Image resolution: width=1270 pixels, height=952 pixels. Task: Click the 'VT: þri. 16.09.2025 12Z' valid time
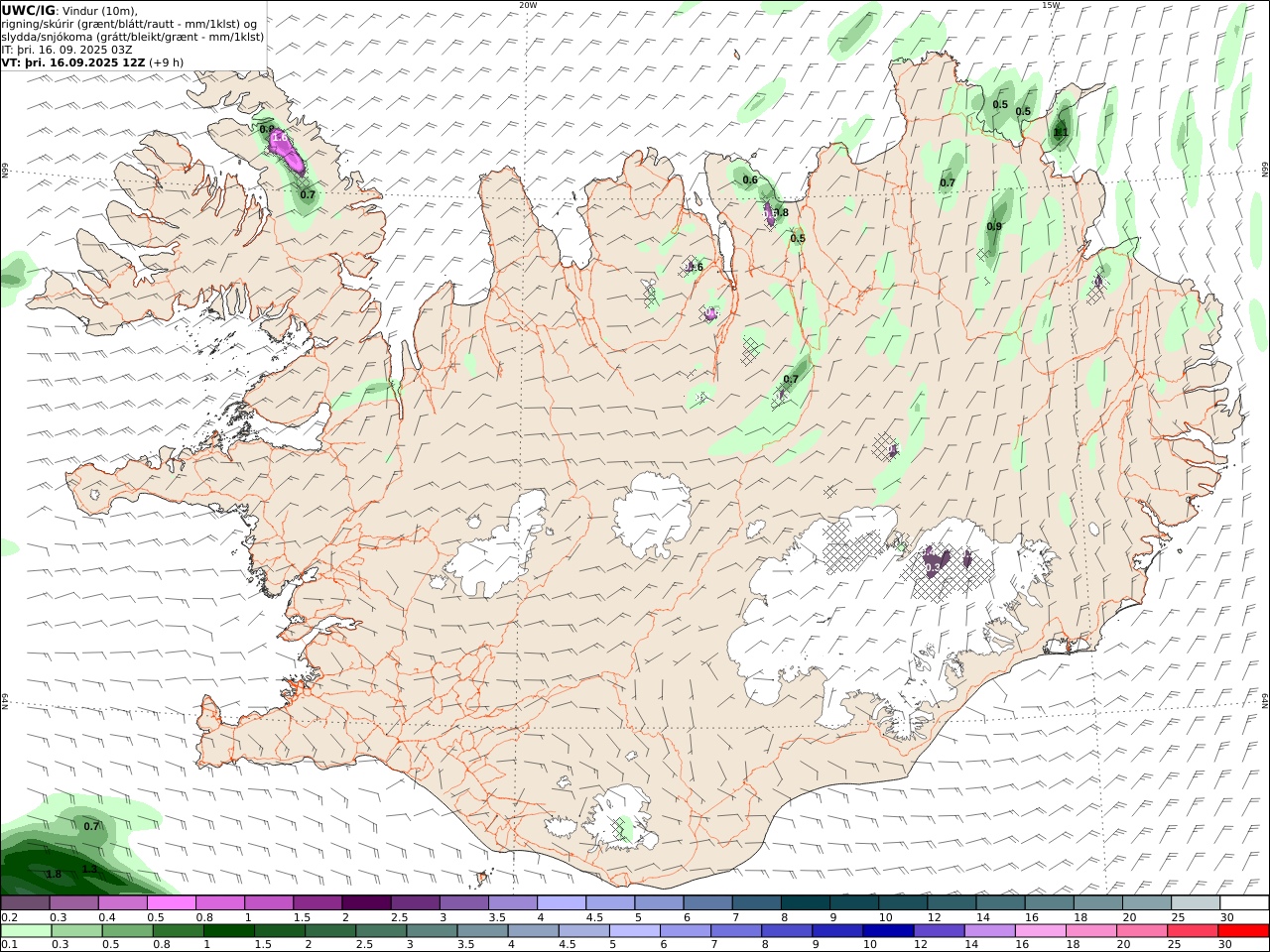[x=74, y=62]
